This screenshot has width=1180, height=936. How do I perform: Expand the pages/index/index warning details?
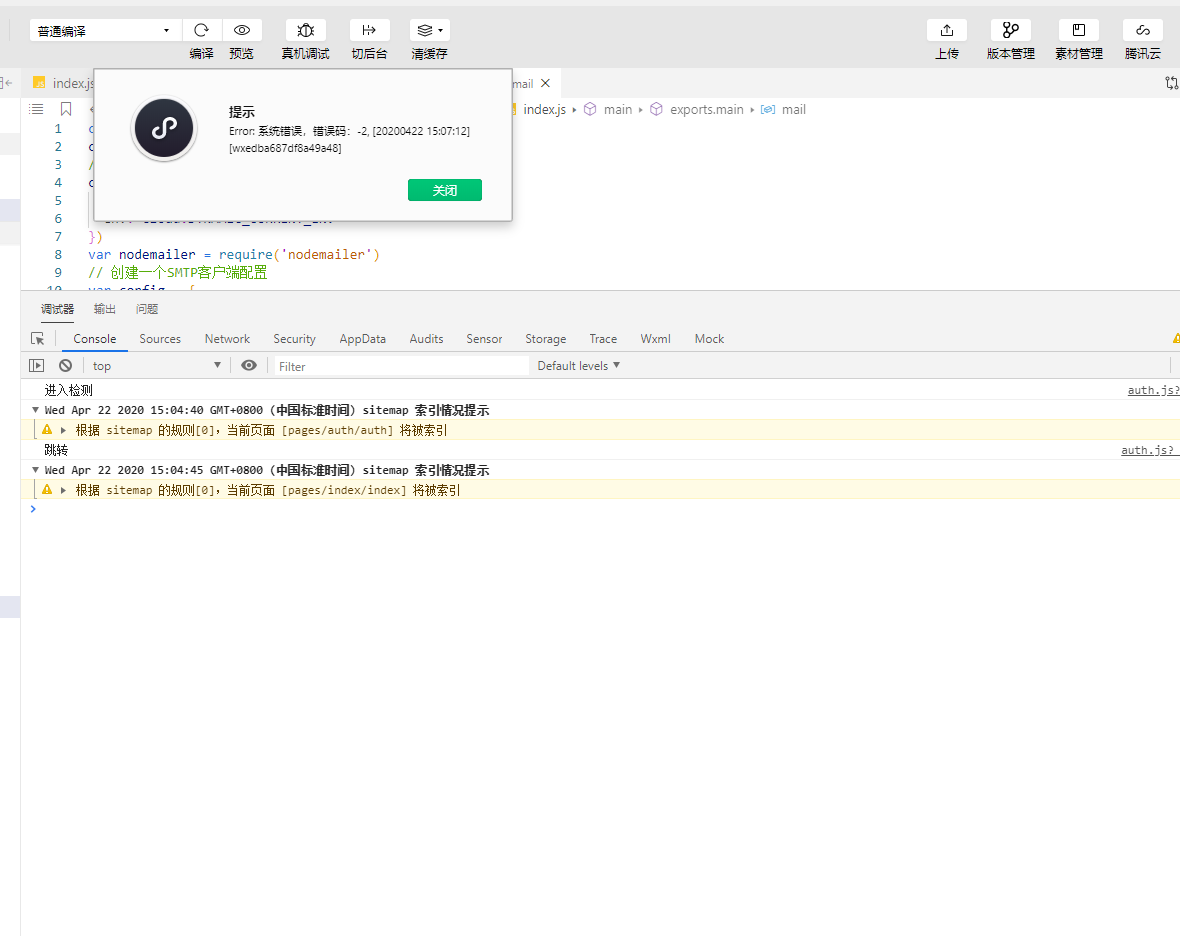tap(63, 491)
